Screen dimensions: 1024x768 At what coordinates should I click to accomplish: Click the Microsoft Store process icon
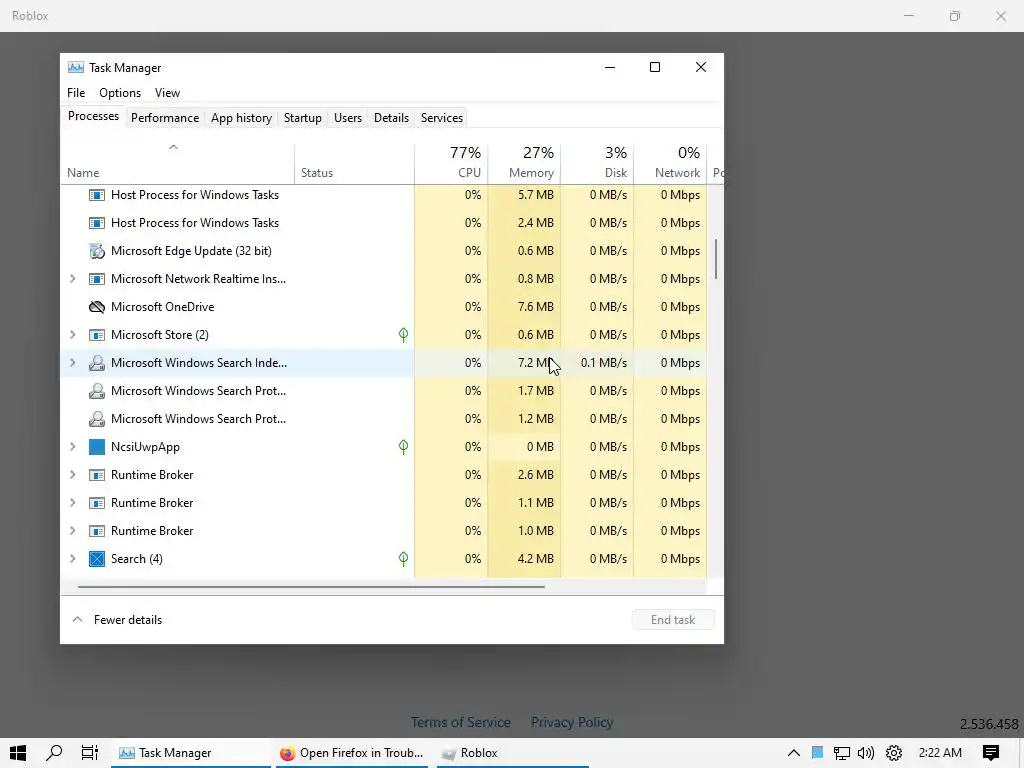(97, 335)
